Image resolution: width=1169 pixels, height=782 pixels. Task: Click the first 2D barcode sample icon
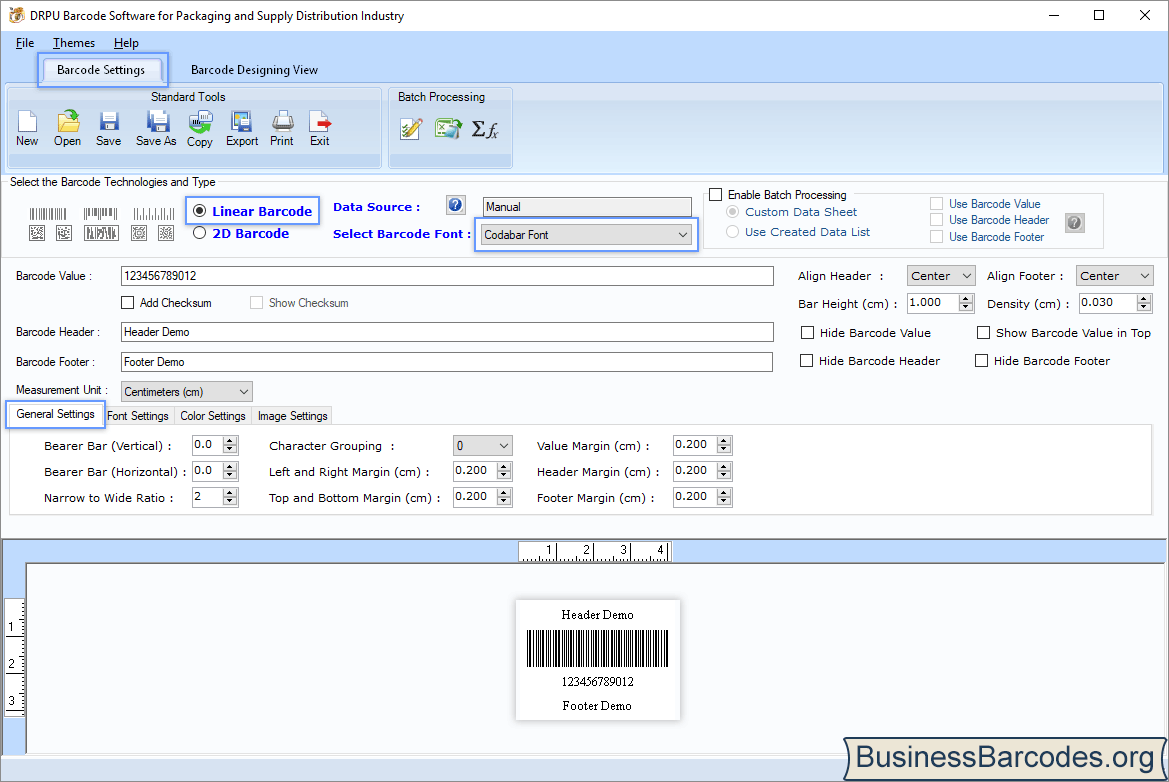(x=37, y=233)
